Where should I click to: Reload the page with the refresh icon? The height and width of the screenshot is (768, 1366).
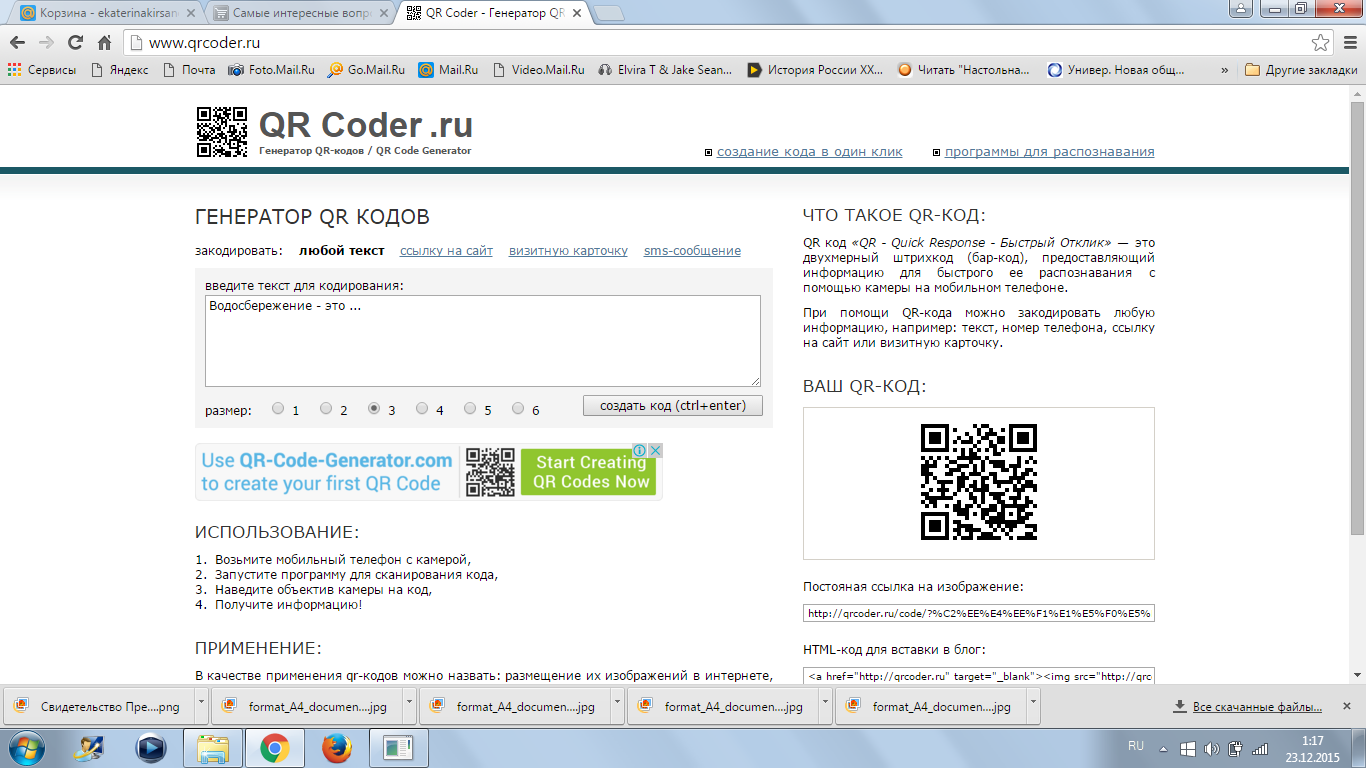[75, 43]
